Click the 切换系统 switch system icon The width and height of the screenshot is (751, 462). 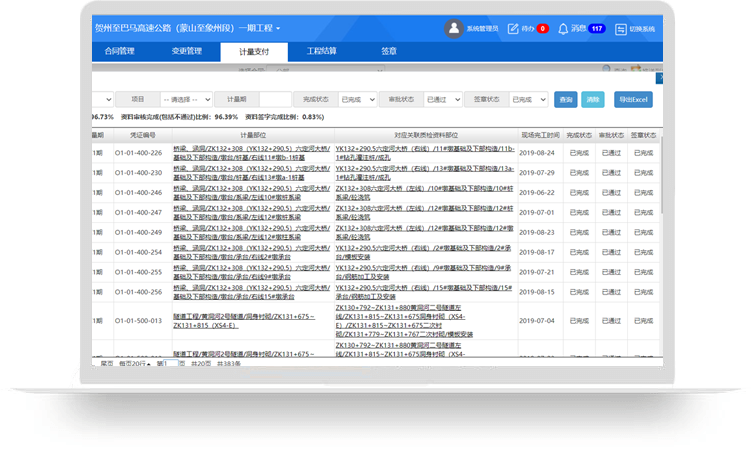620,28
